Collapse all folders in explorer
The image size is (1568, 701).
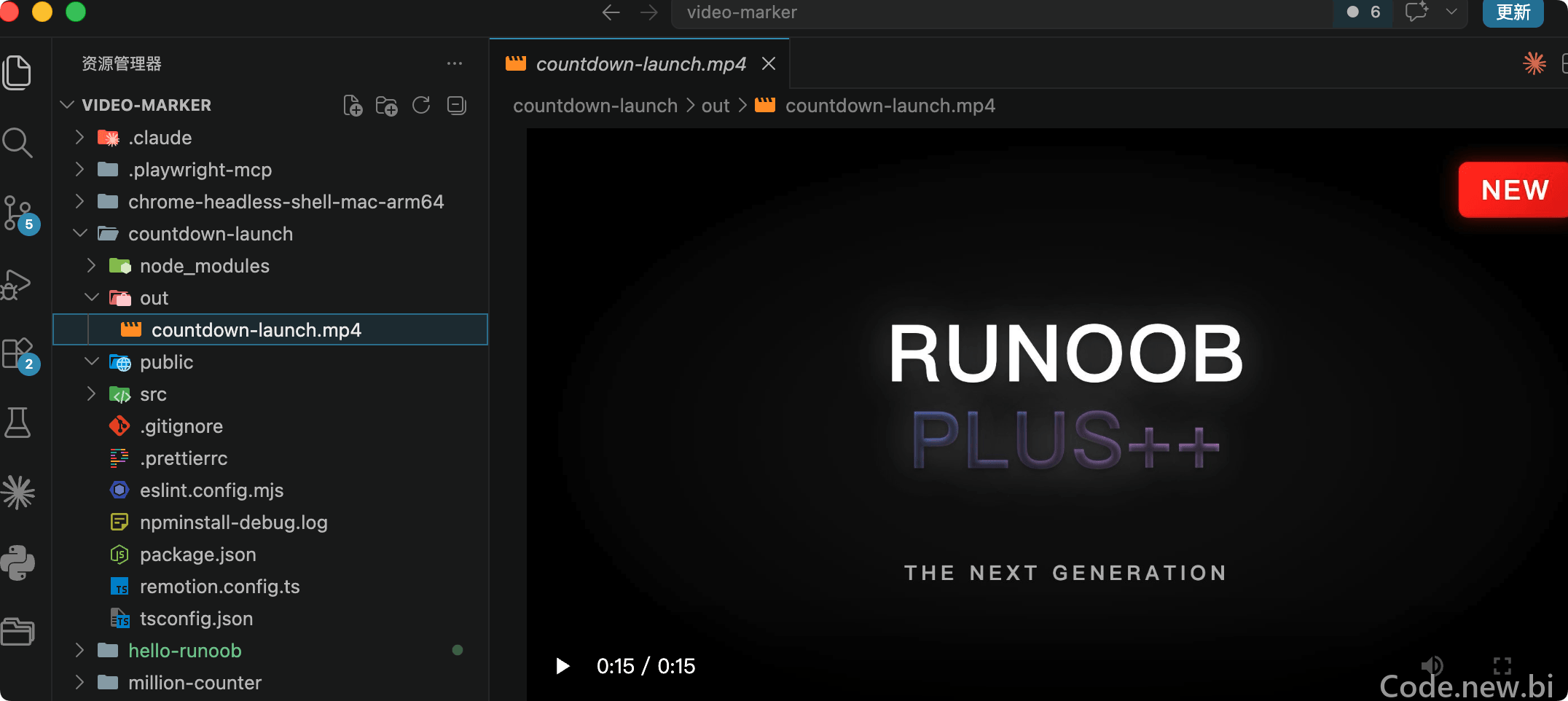pos(457,106)
